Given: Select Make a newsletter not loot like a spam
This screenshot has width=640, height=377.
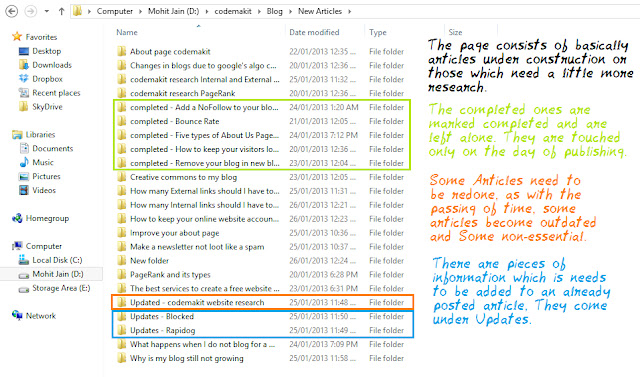Looking at the screenshot, I should click(x=197, y=247).
